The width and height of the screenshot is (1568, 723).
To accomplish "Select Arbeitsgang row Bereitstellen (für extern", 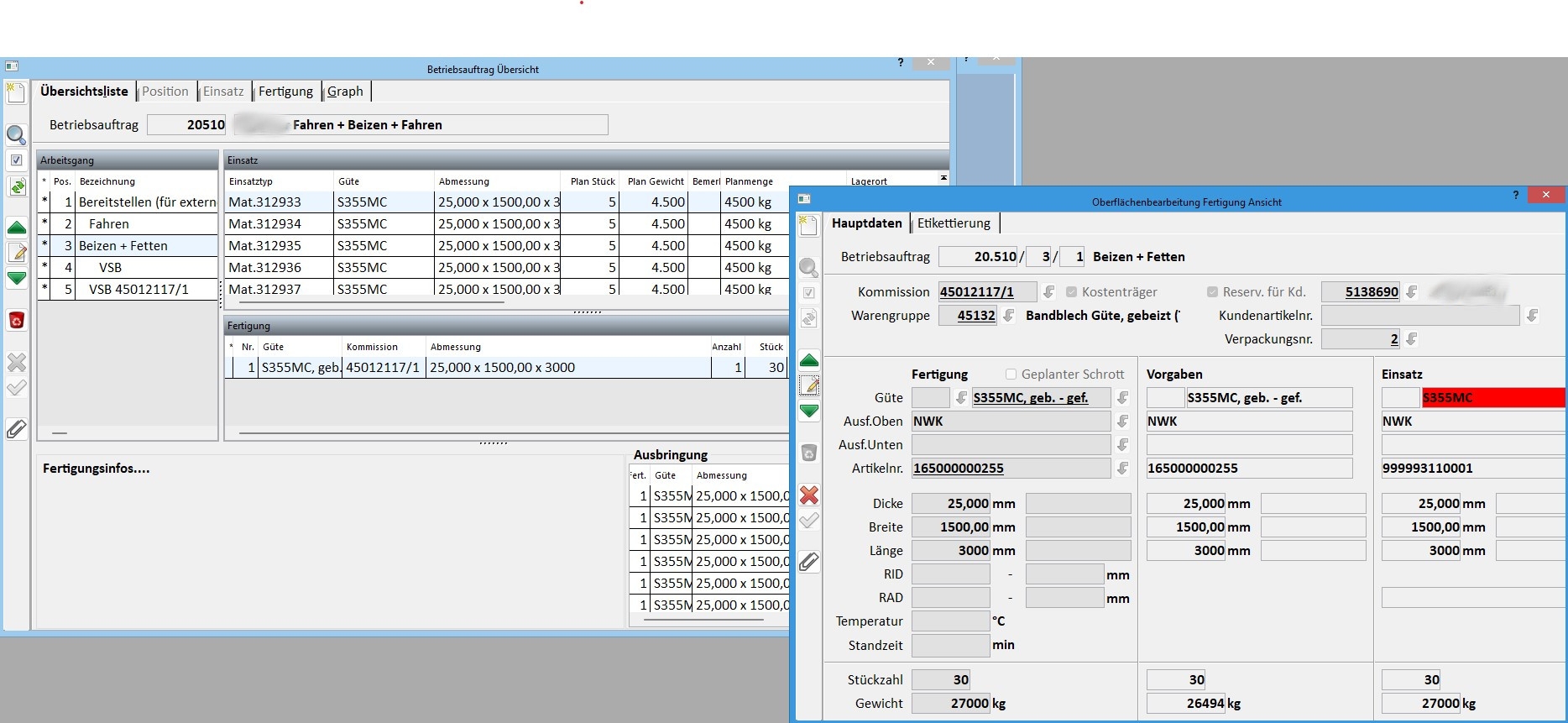I will point(128,202).
